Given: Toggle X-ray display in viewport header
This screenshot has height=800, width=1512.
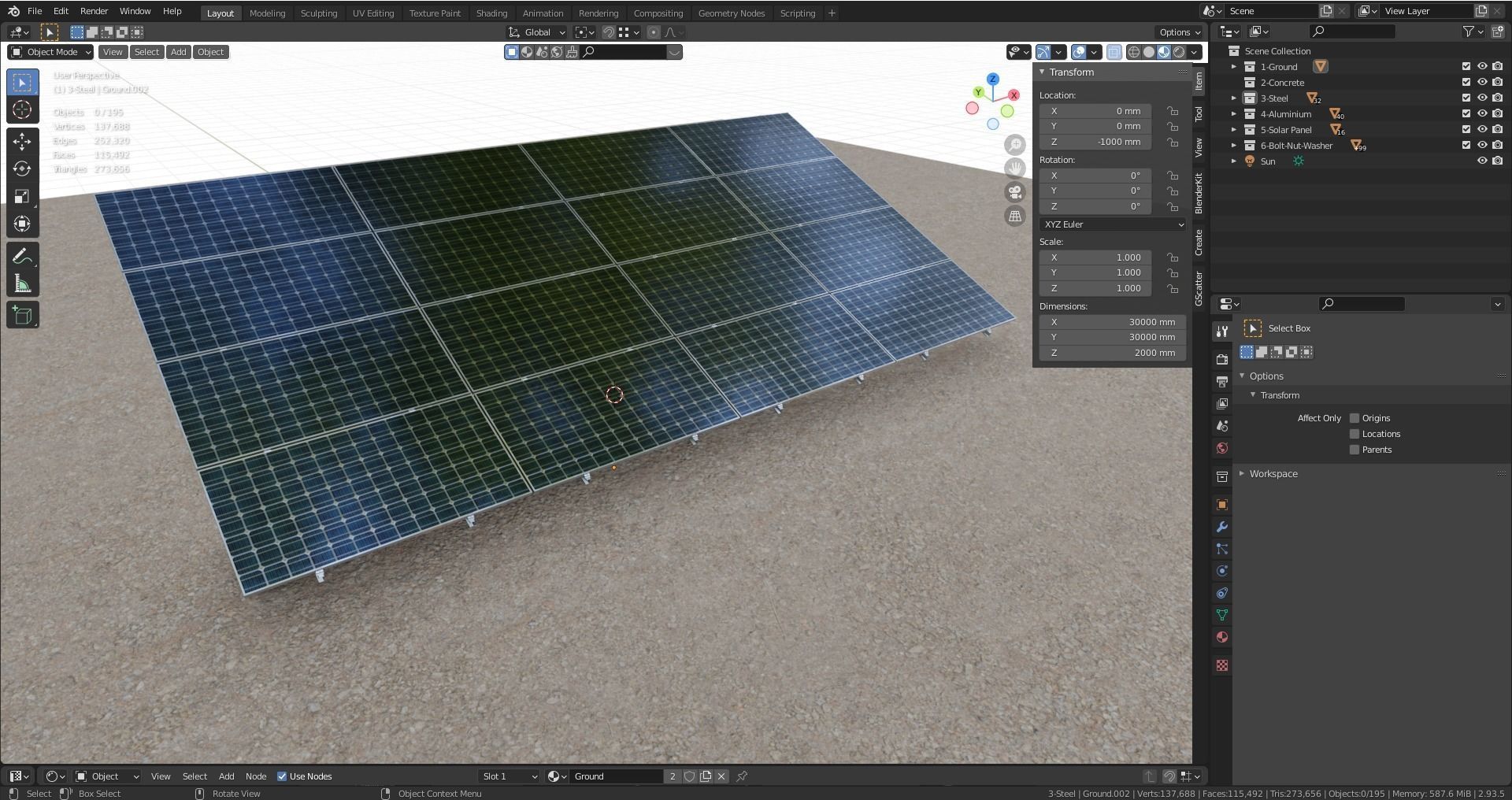Looking at the screenshot, I should click(x=1114, y=52).
